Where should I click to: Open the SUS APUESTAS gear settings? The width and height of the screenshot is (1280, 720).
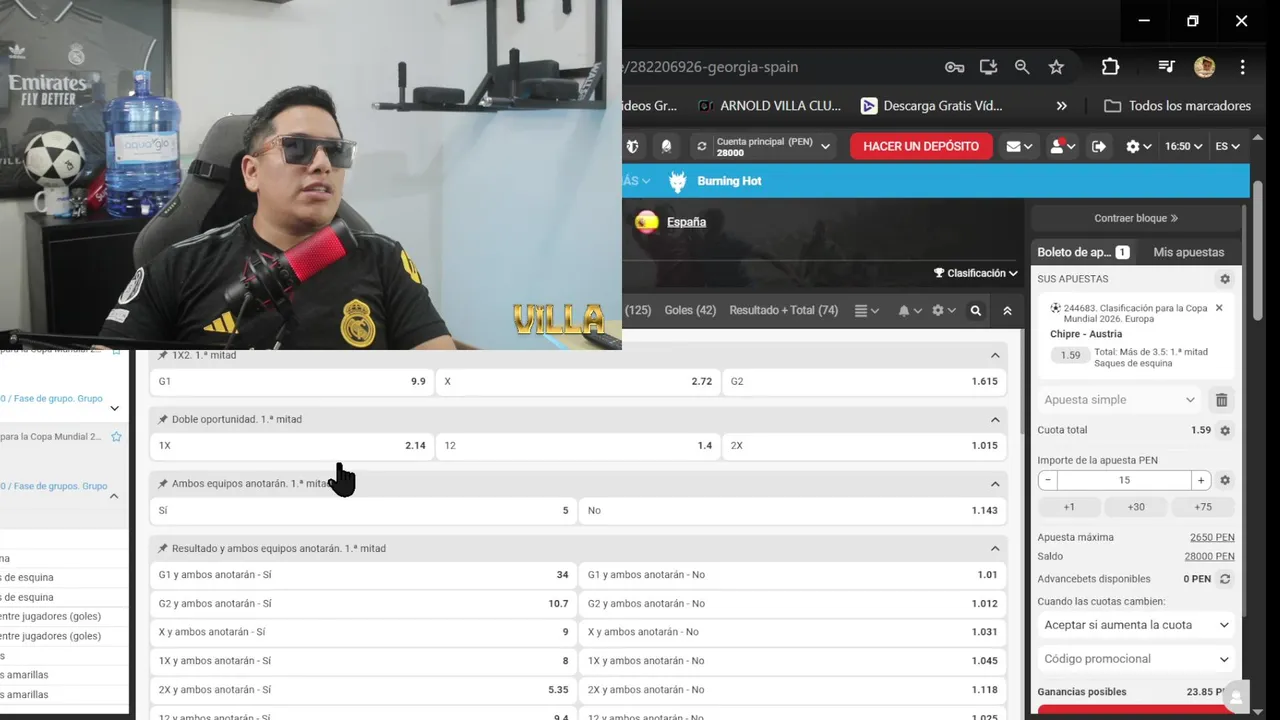point(1225,279)
